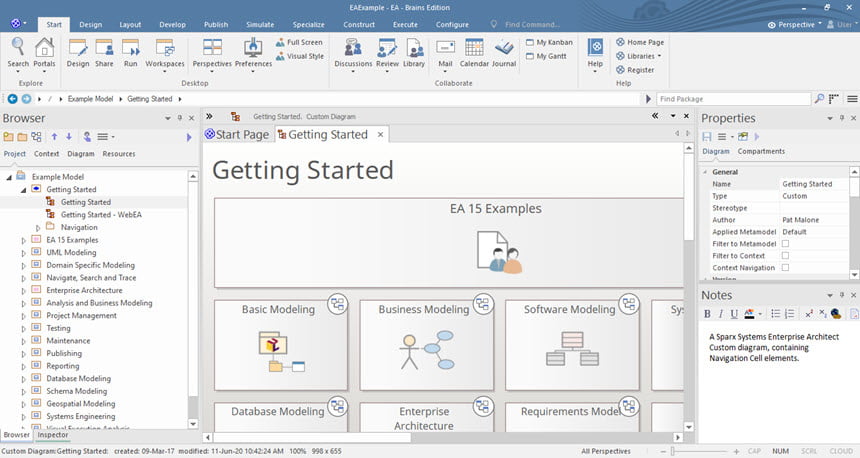Open the Design ribbon tab
Image resolution: width=860 pixels, height=458 pixels.
[x=90, y=25]
